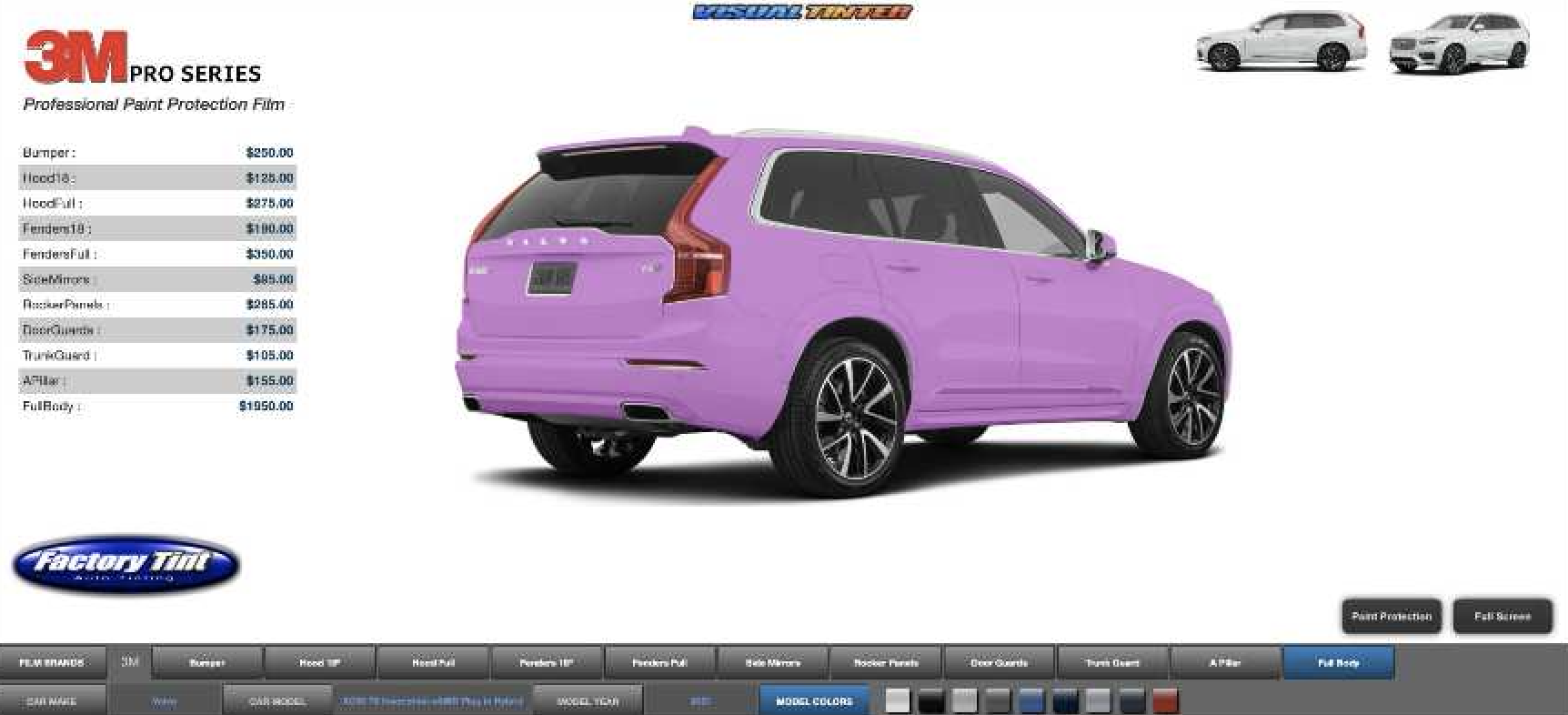The width and height of the screenshot is (1568, 715).
Task: Click the Visual Tinter logo at top
Action: click(802, 12)
